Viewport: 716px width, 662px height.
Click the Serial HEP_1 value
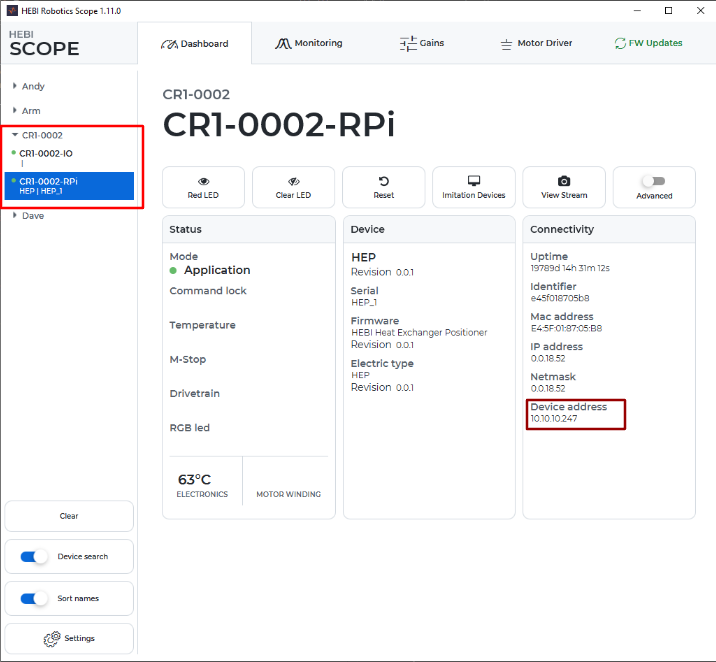click(x=364, y=302)
